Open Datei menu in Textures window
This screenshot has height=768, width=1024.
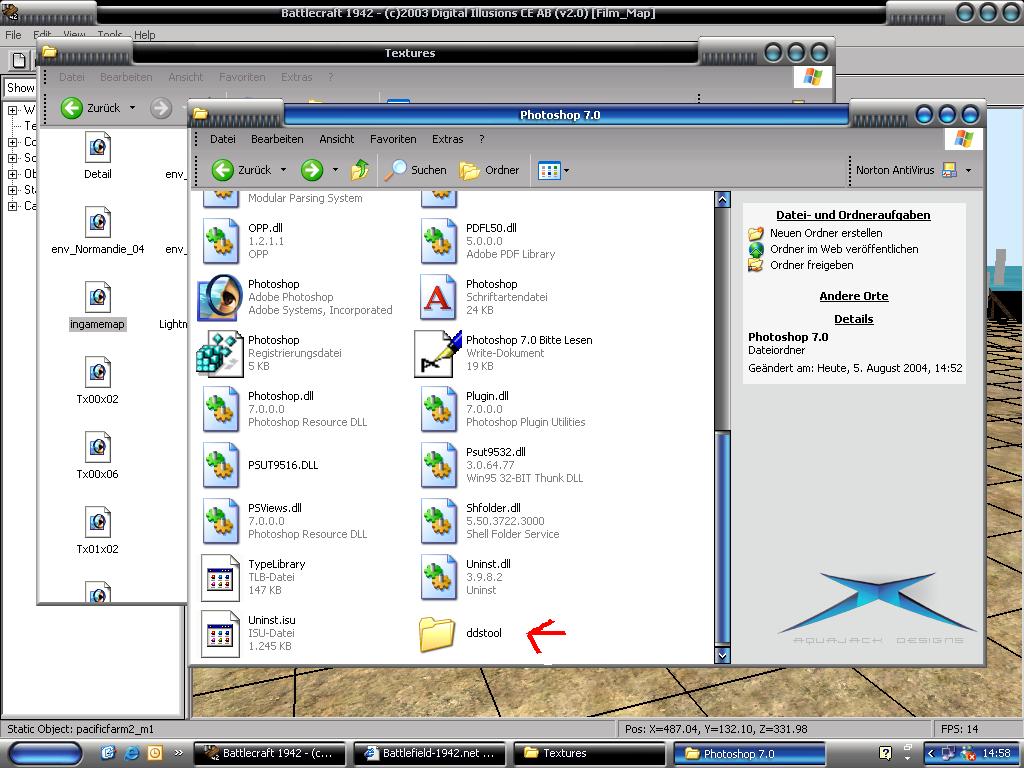click(72, 77)
